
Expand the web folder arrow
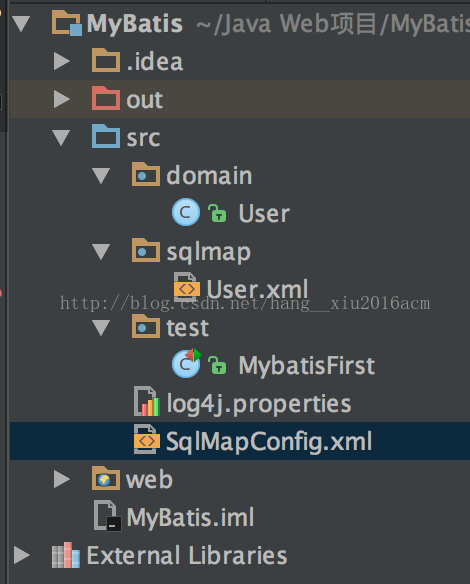[61, 479]
